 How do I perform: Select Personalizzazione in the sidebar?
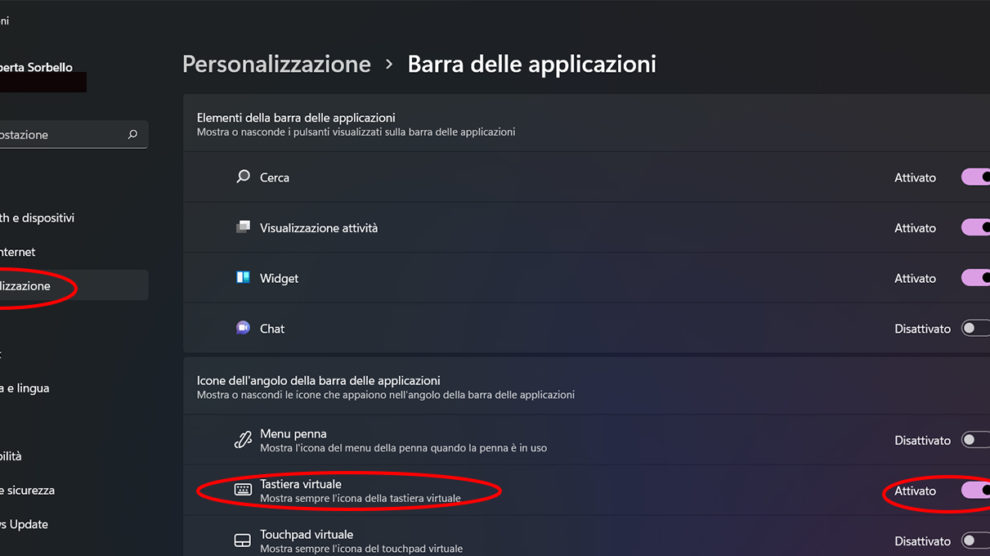pos(74,286)
